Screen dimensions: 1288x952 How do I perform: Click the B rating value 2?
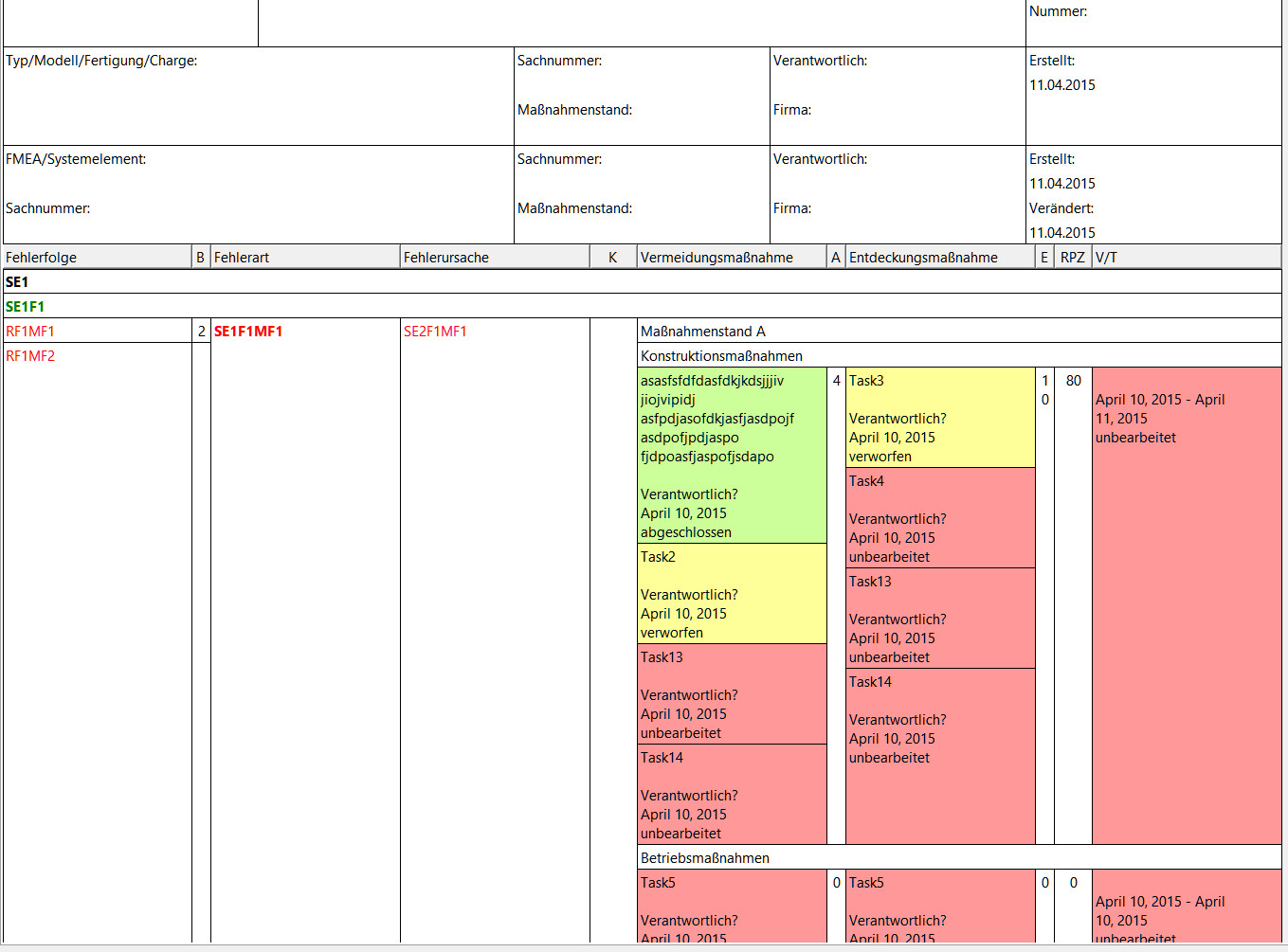pos(201,332)
